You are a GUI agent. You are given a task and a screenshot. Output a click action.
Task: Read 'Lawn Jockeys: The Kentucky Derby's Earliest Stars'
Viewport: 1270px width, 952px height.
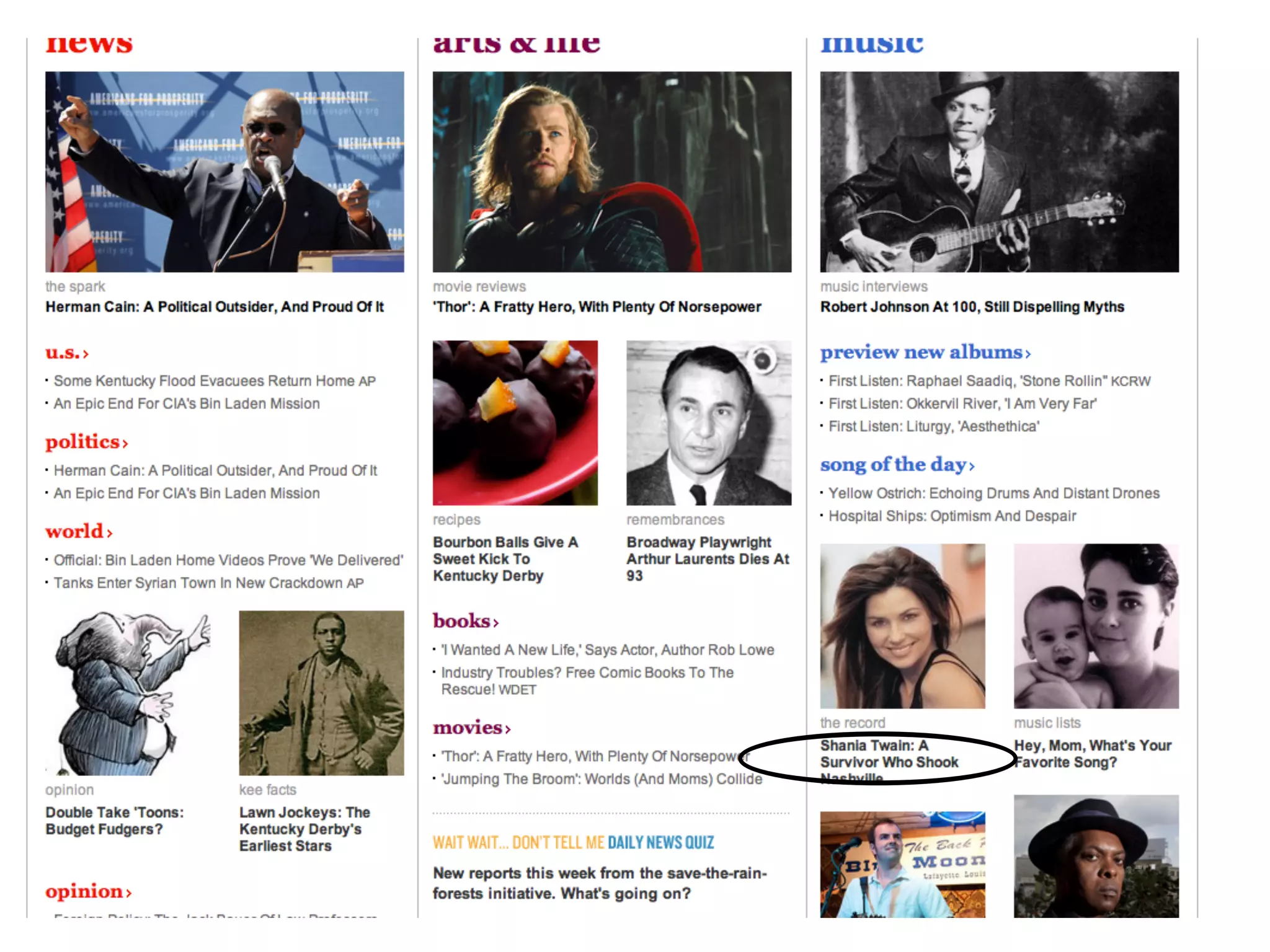[304, 829]
